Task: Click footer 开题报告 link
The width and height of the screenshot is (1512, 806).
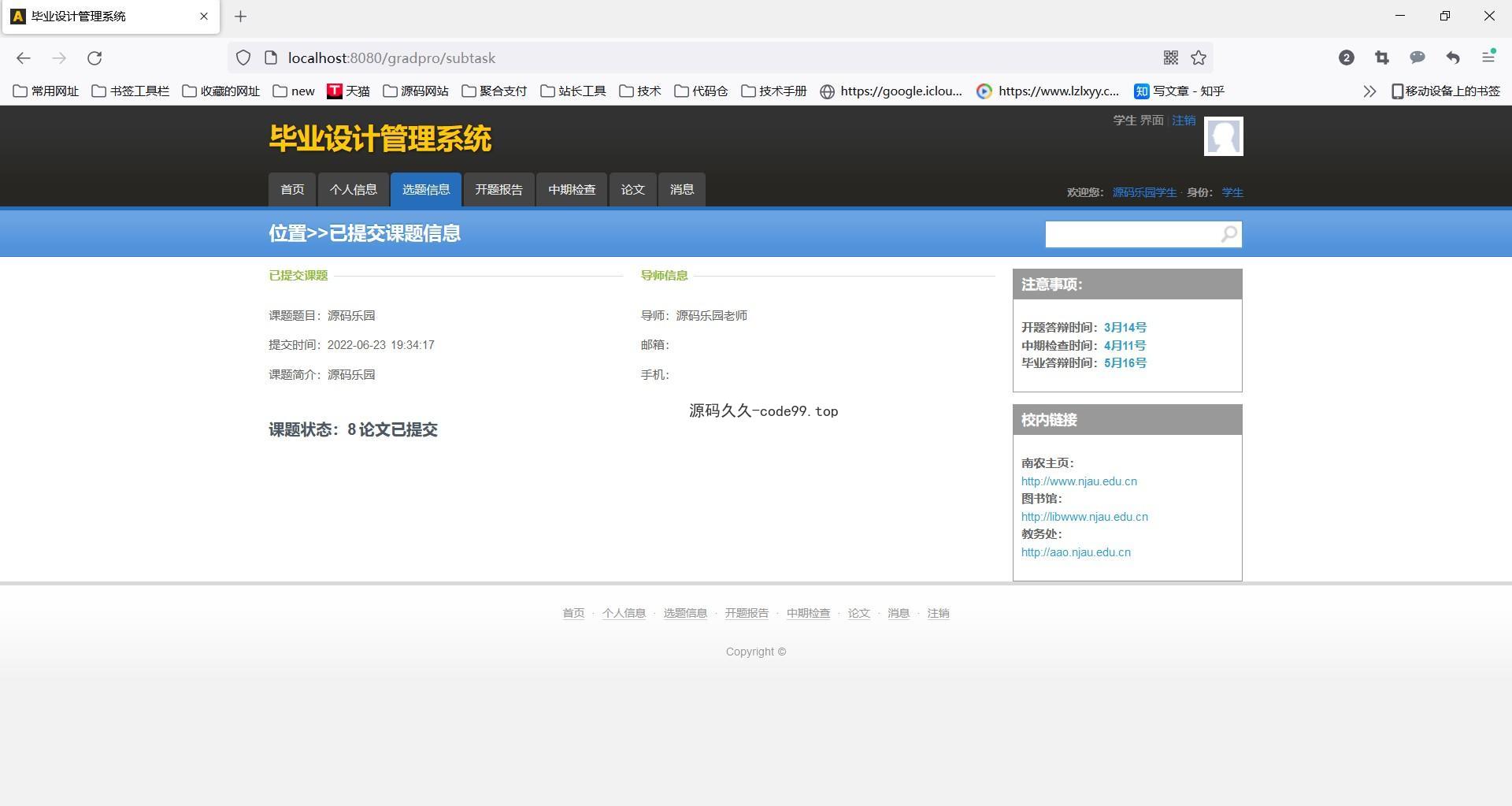Action: coord(747,613)
